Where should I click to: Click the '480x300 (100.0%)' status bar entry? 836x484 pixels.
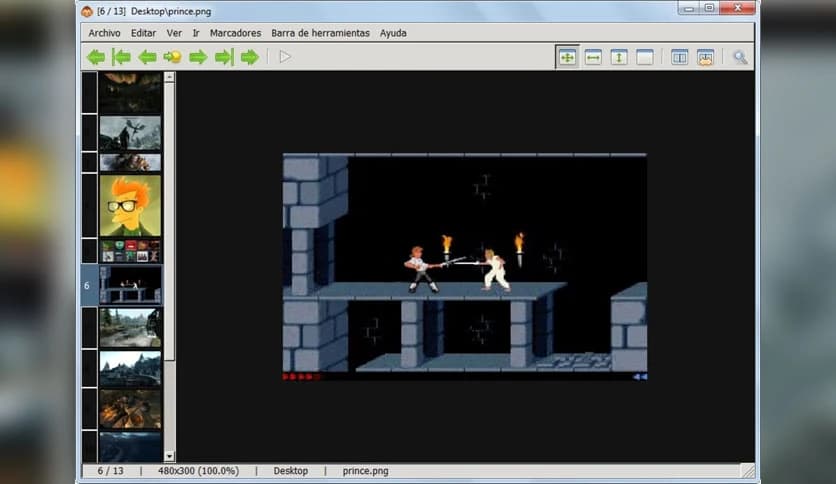[198, 471]
